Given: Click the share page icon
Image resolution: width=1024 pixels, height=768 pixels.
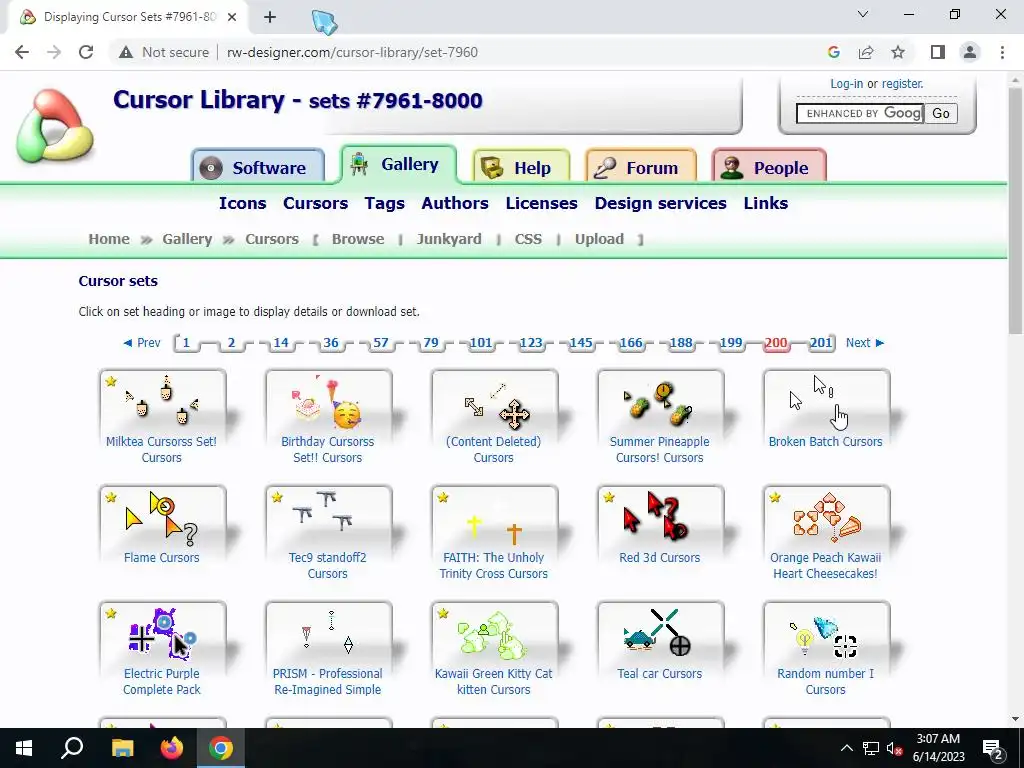Looking at the screenshot, I should point(866,52).
